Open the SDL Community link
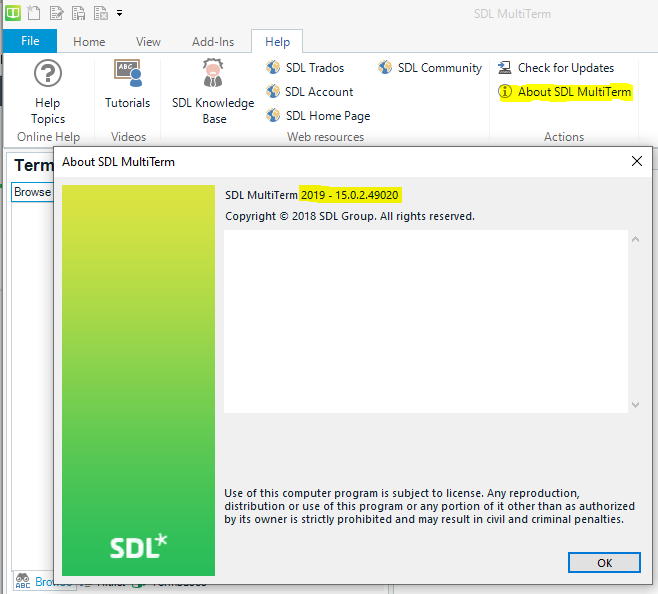The height and width of the screenshot is (594, 658). click(439, 68)
